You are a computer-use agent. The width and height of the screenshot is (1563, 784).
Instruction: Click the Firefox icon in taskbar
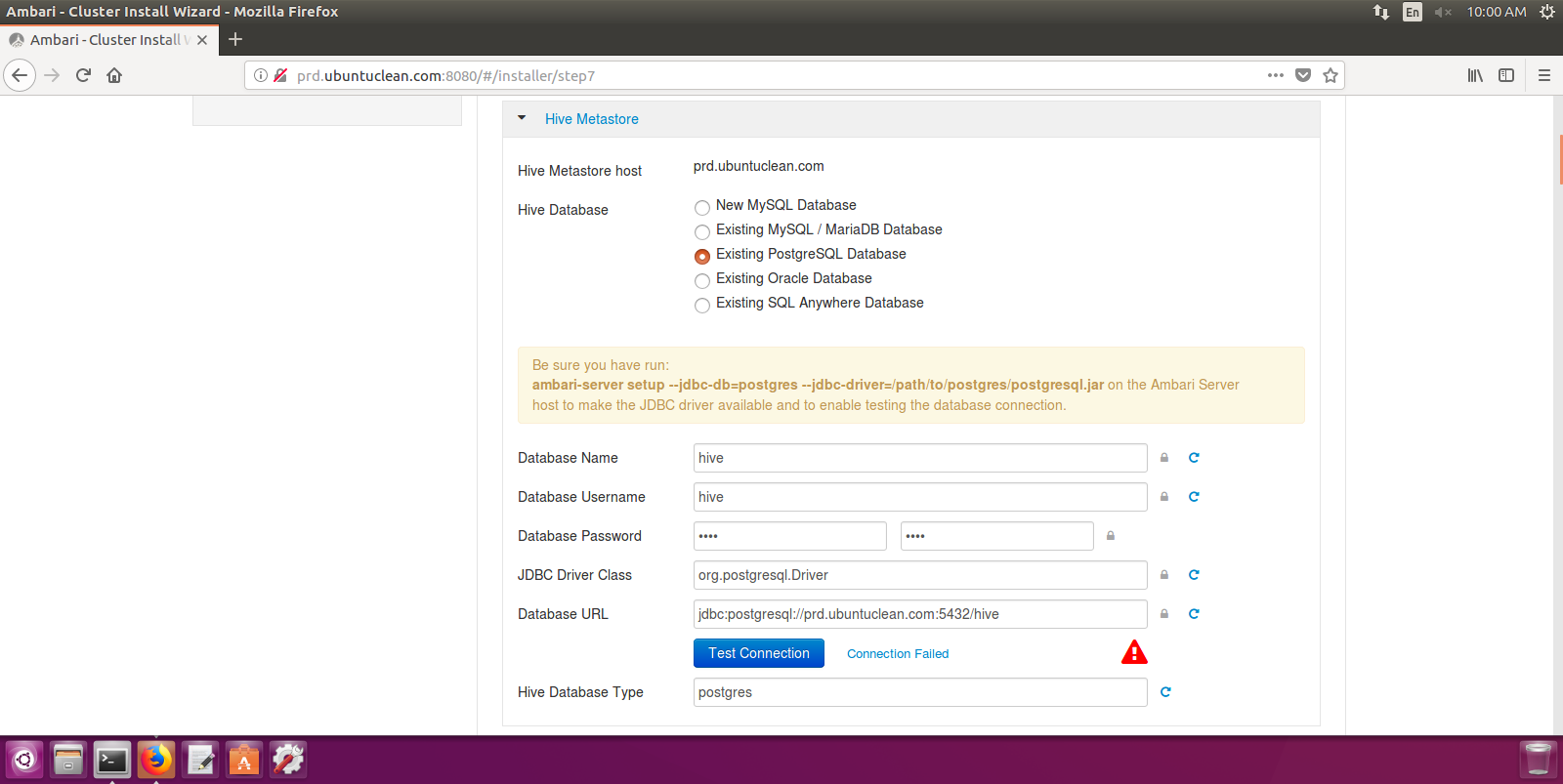156,760
